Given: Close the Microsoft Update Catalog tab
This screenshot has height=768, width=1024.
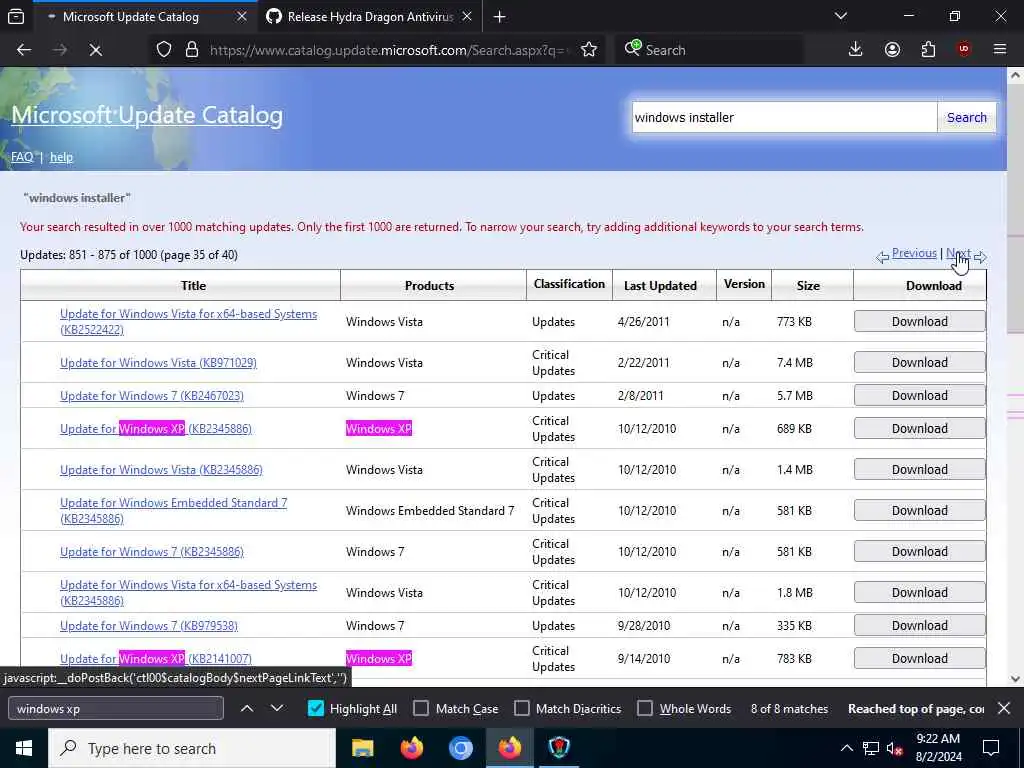Looking at the screenshot, I should click(242, 17).
